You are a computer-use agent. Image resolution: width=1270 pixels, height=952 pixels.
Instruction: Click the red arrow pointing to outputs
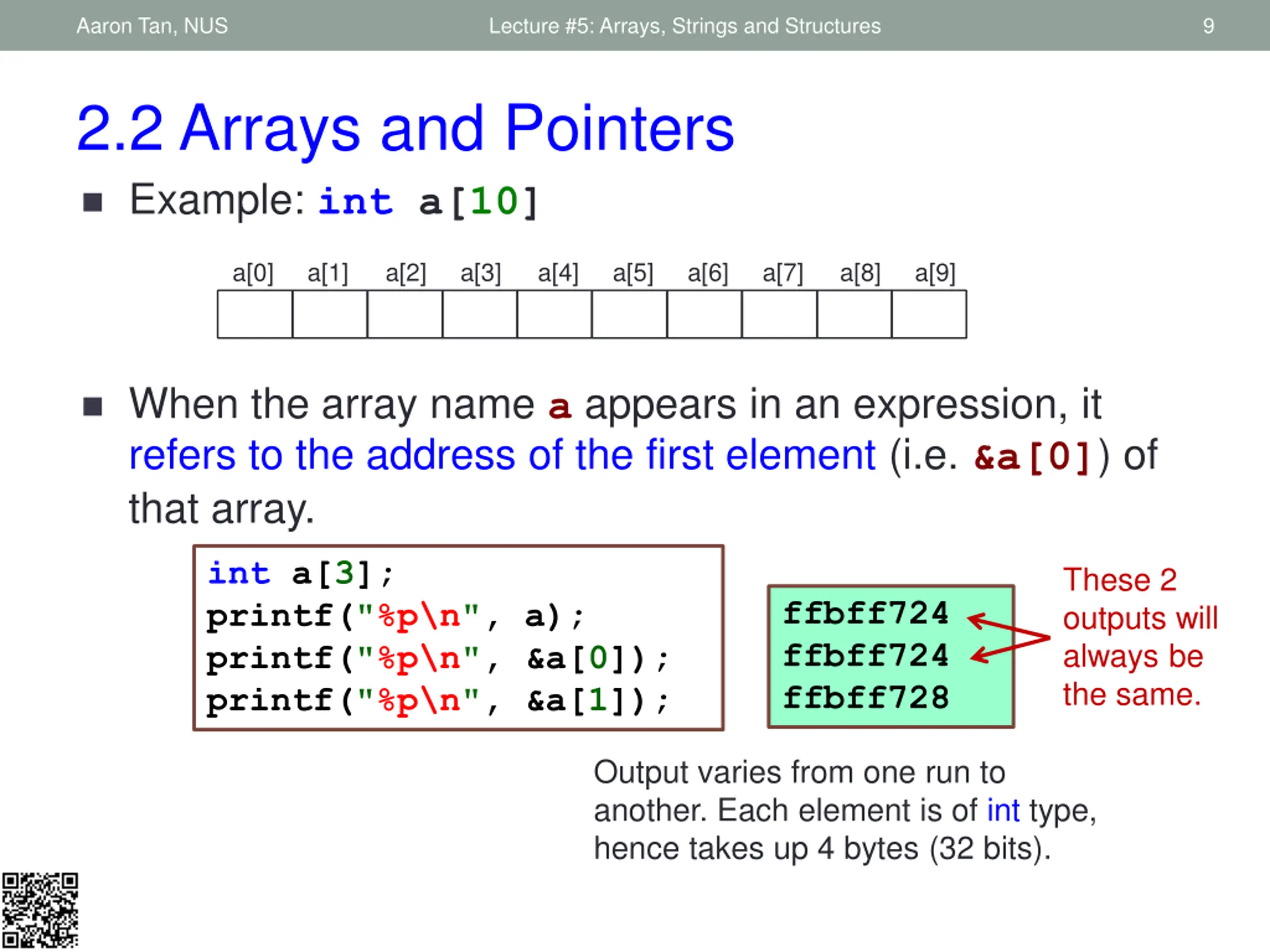1010,638
